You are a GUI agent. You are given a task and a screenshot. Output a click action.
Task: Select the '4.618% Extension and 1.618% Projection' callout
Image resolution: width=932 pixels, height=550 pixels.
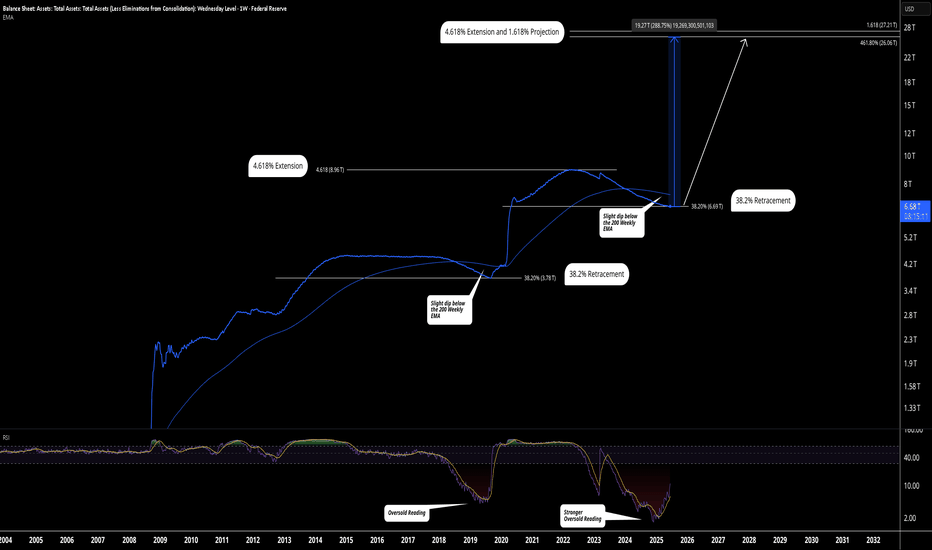(502, 32)
